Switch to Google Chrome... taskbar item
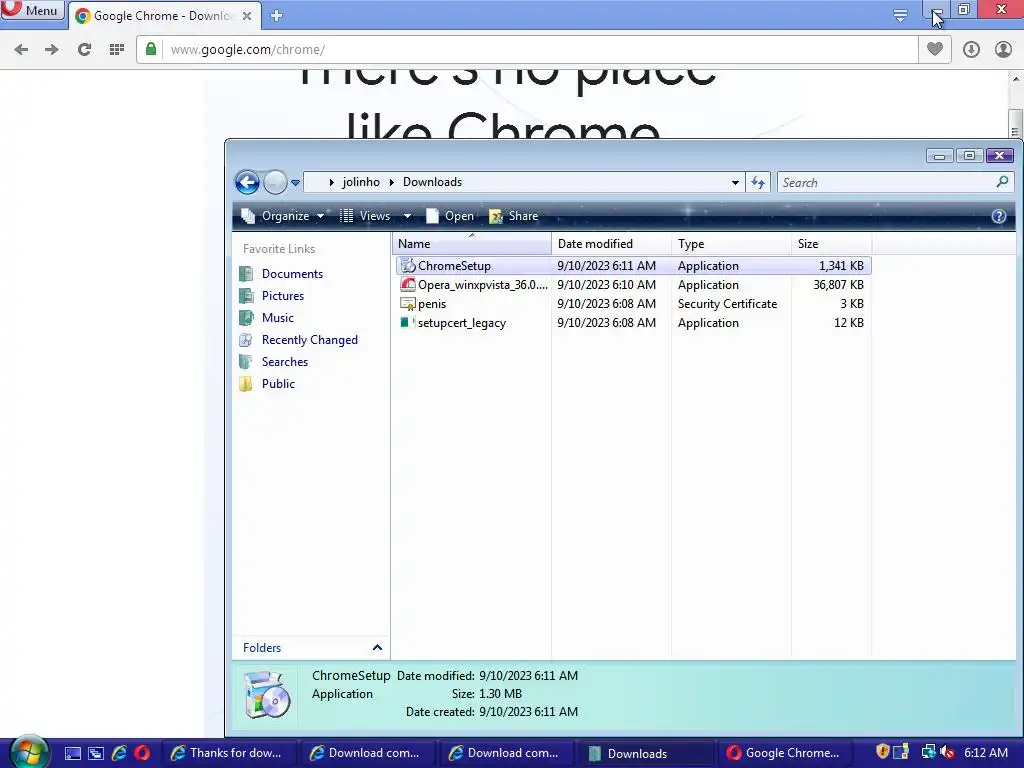The image size is (1024, 768). 784,753
